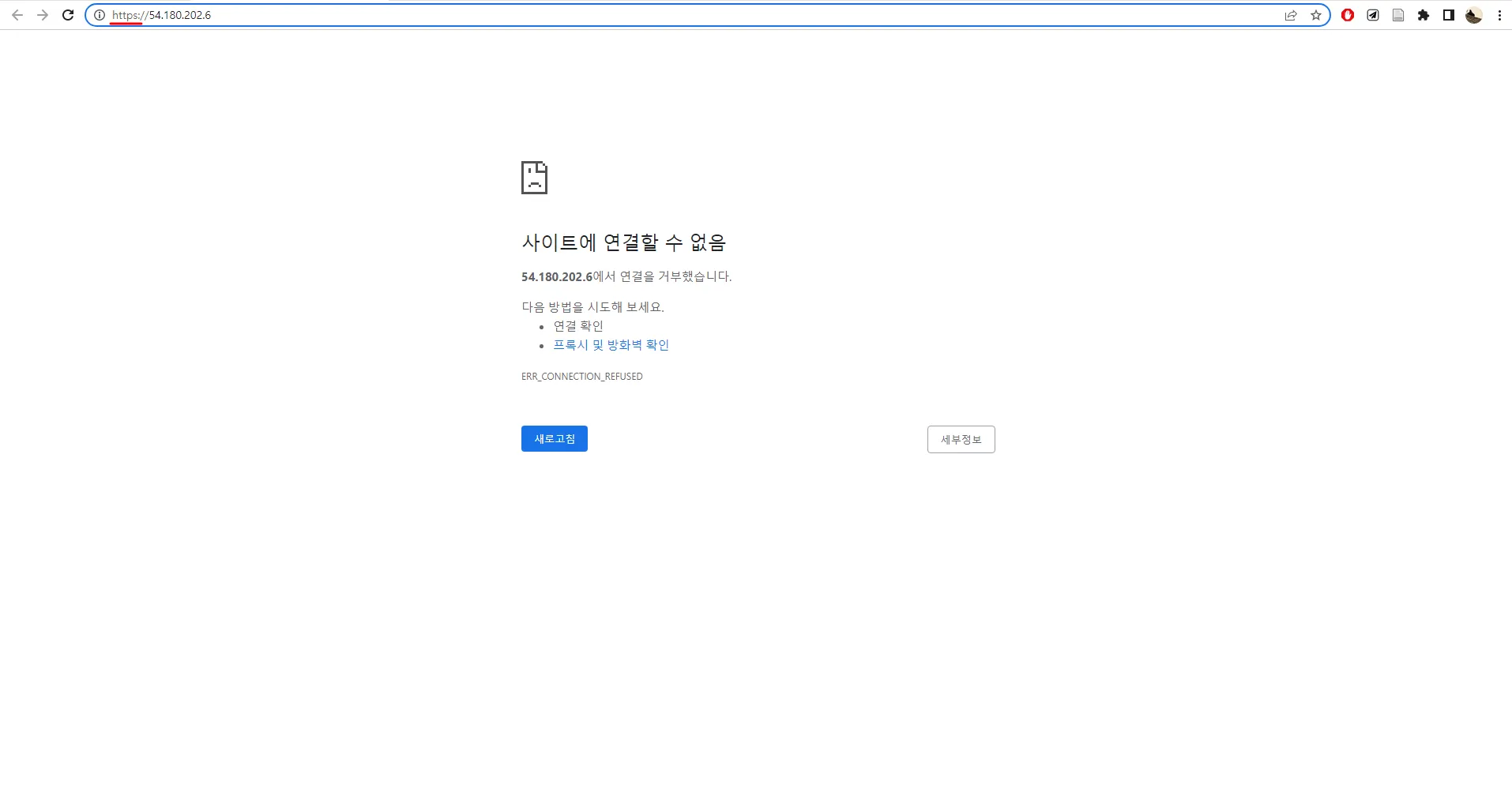Viewport: 1512px width, 792px height.
Task: Open the pencil note extension icon
Action: [x=1373, y=15]
